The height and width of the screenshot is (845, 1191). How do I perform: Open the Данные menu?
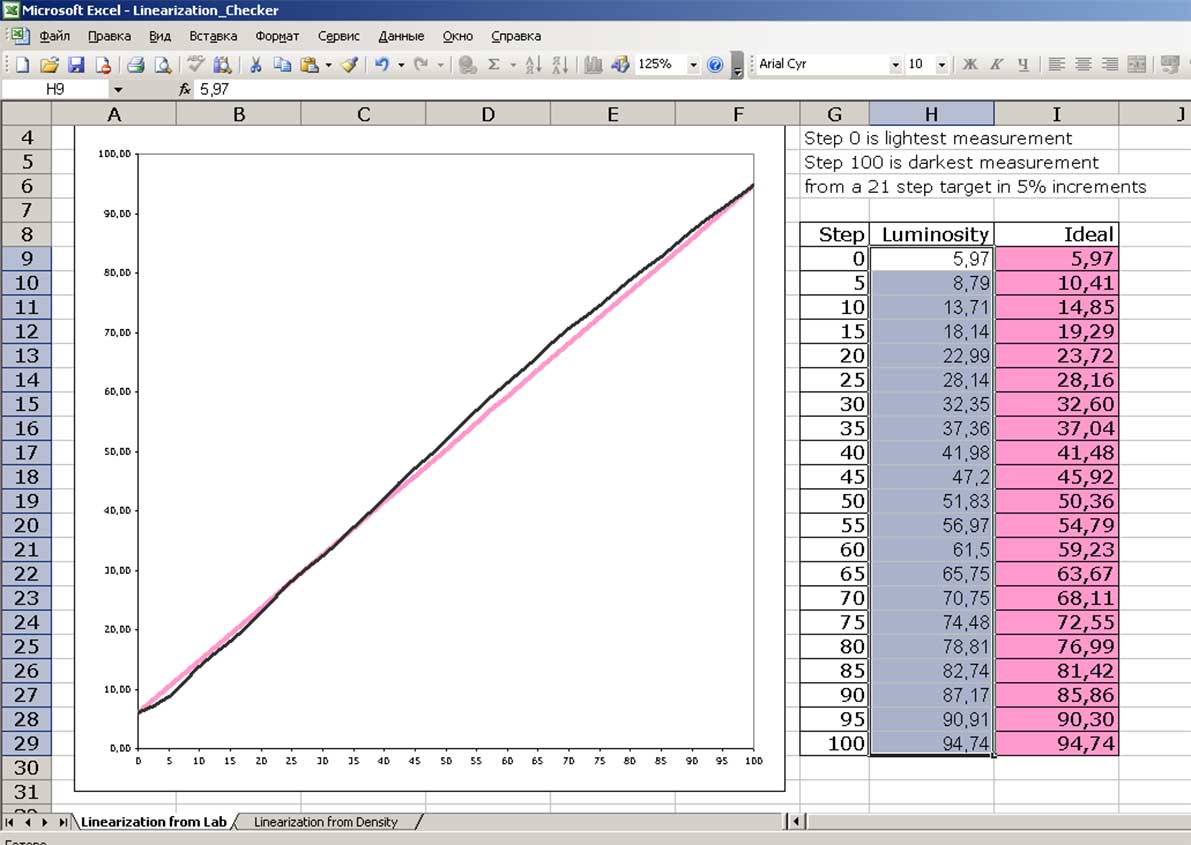click(402, 36)
